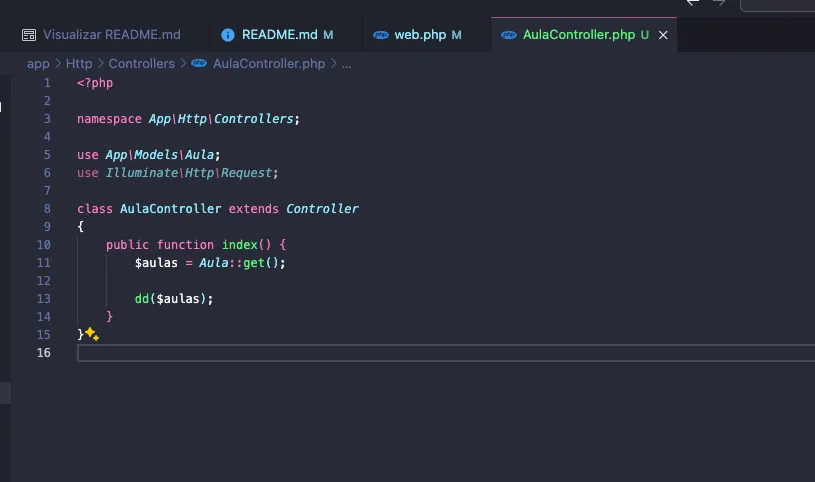
Task: Click the preview icon on Visualizar README.md tab
Action: click(x=29, y=35)
